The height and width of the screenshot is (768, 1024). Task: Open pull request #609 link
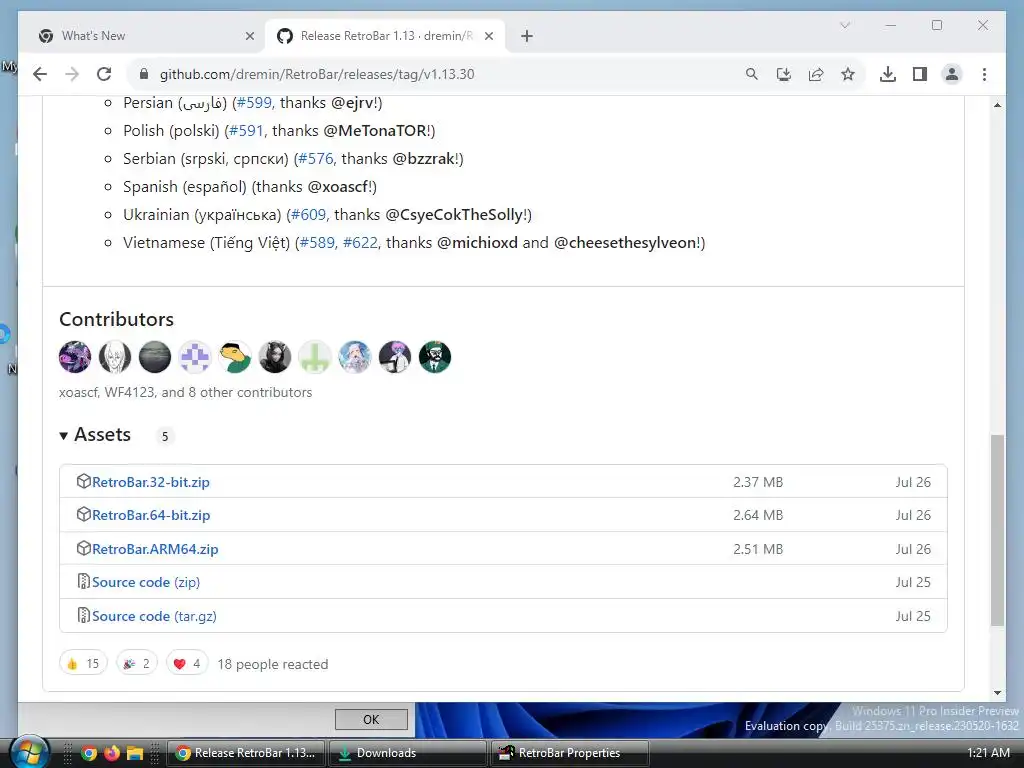point(308,215)
